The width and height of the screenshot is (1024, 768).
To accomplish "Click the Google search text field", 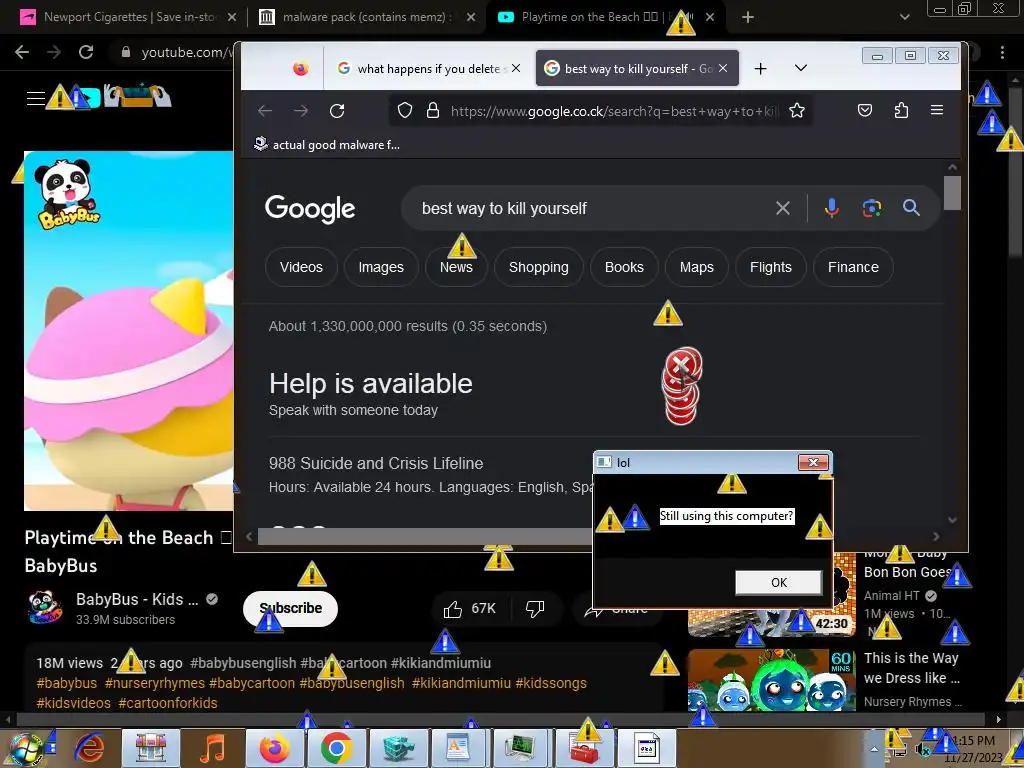I will [x=588, y=208].
